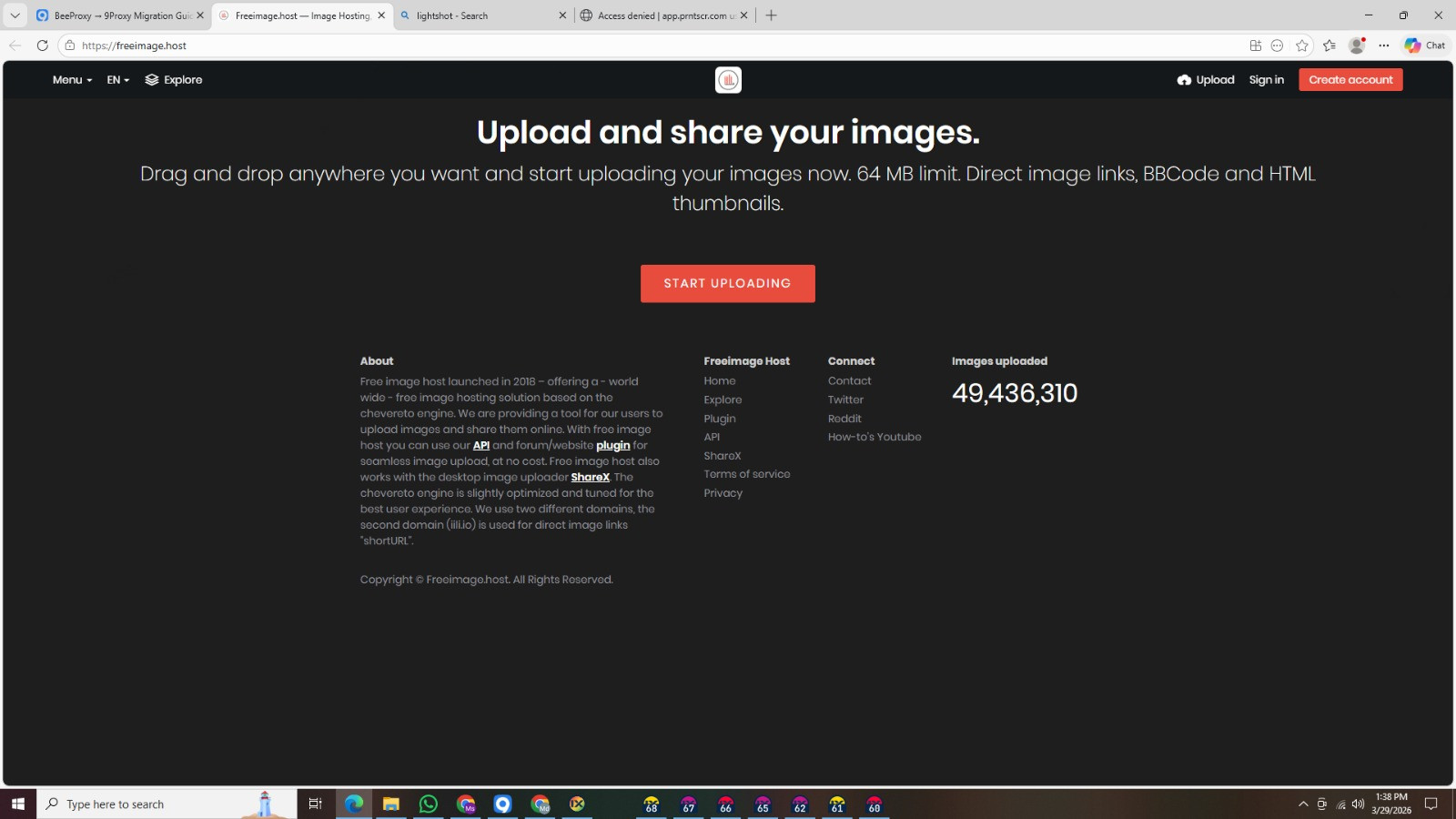Screen dimensions: 1456x819
Task: Open File Explorer from taskbar
Action: (391, 804)
